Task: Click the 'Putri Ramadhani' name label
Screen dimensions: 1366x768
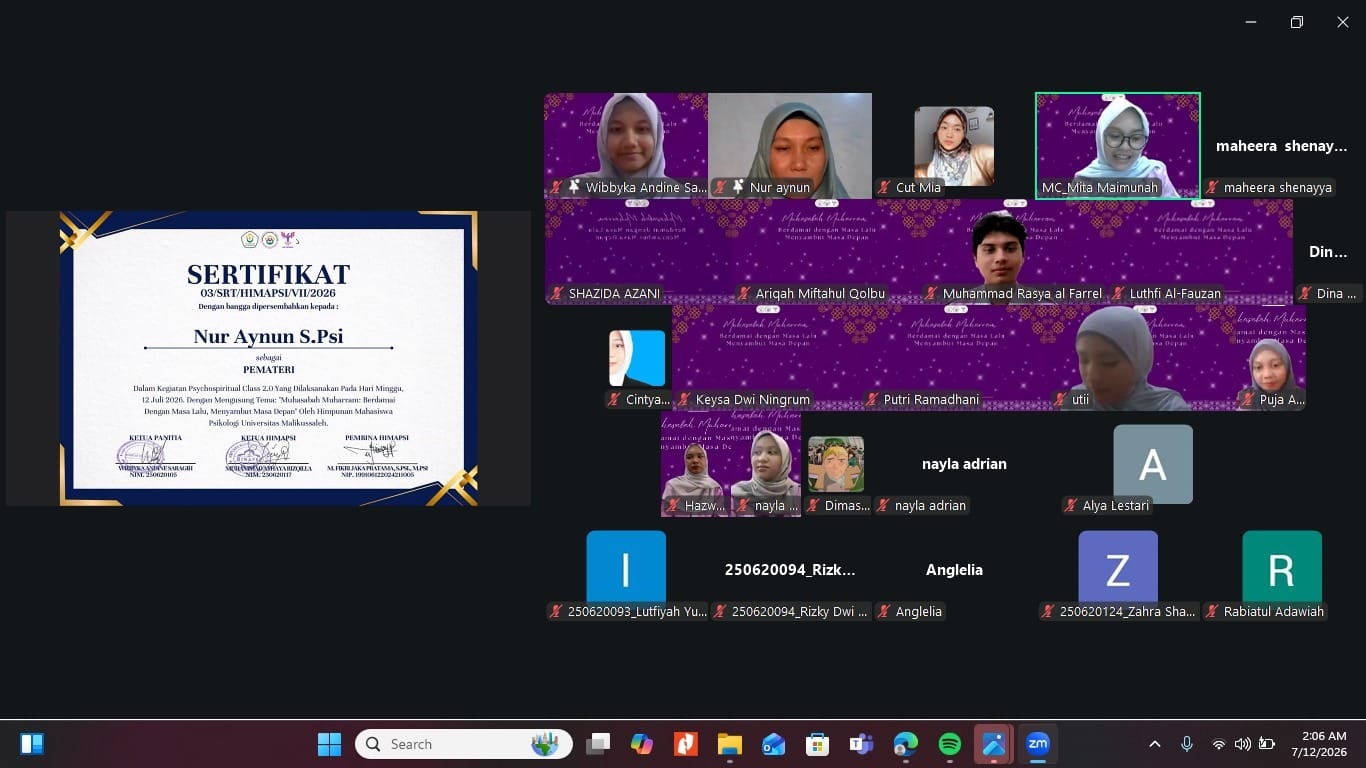Action: (931, 399)
